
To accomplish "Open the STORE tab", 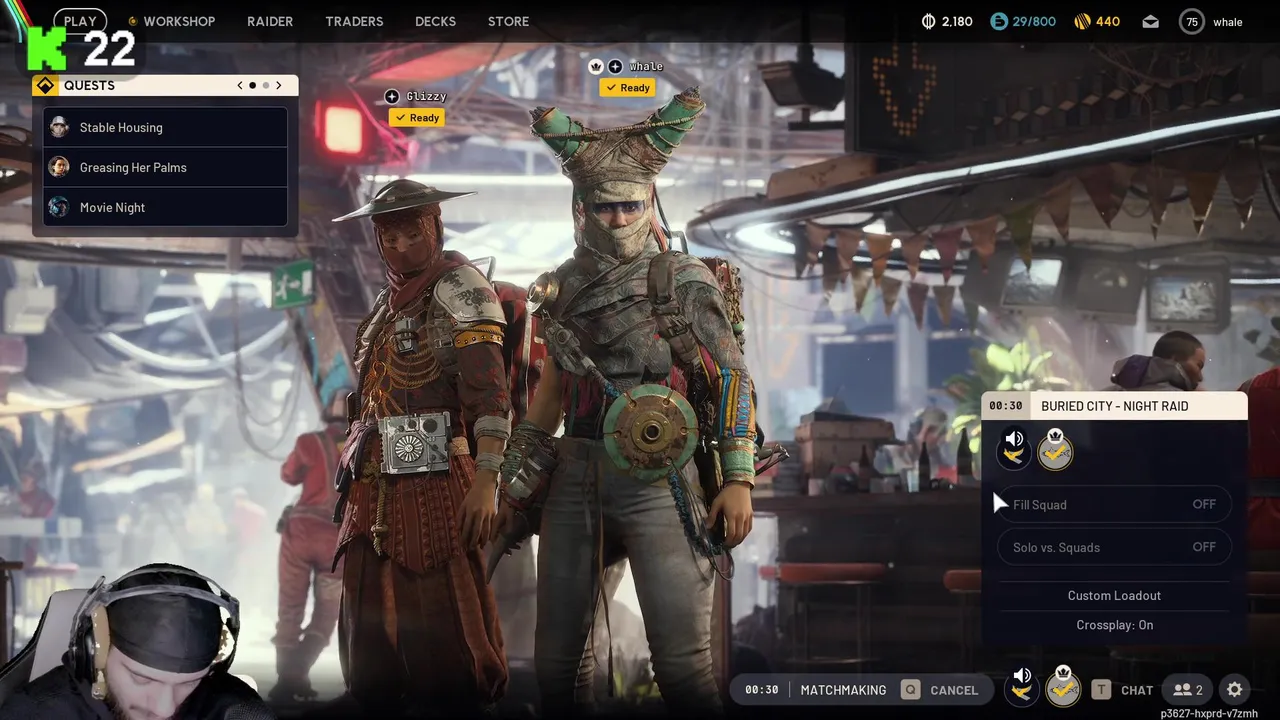I will (508, 21).
